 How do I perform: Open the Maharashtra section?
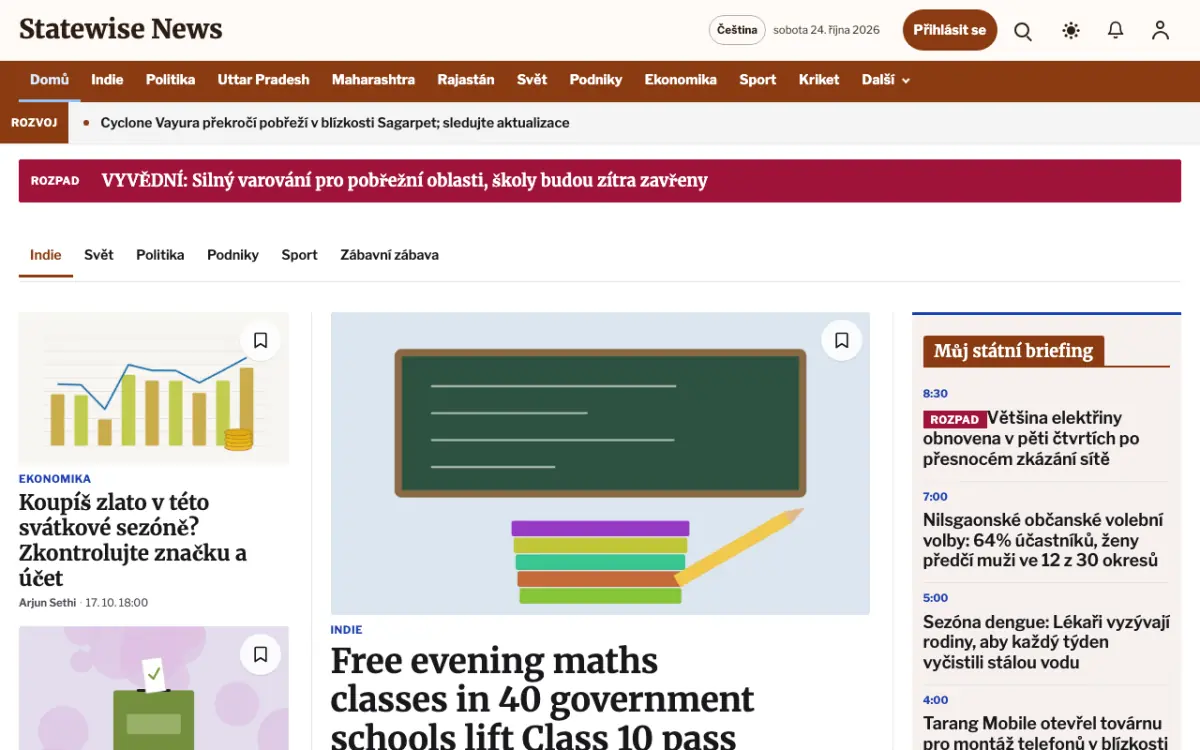pos(373,80)
